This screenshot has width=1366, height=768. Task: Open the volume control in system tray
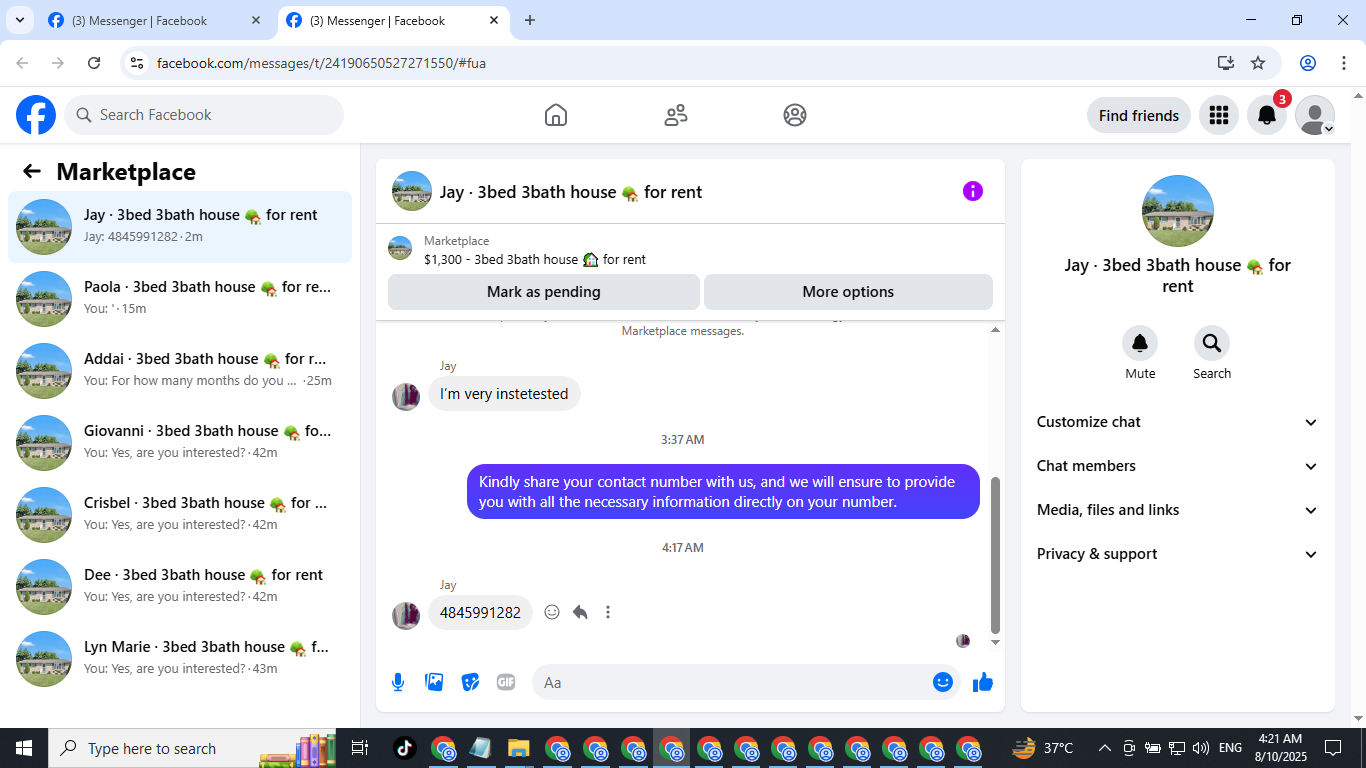[1201, 748]
